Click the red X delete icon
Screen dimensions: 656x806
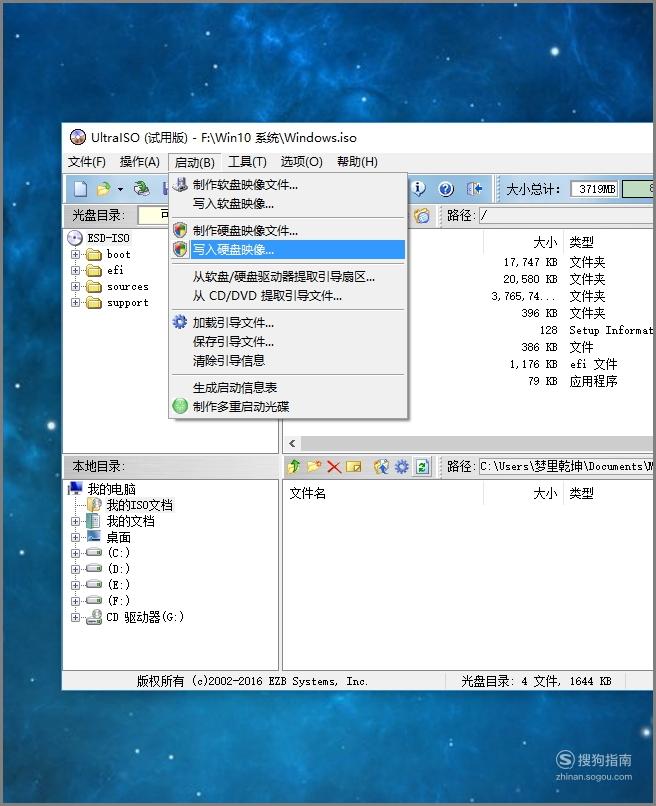[x=334, y=467]
